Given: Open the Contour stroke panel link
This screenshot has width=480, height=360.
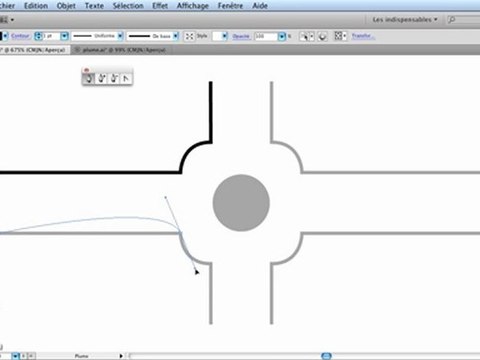Looking at the screenshot, I should coord(20,36).
